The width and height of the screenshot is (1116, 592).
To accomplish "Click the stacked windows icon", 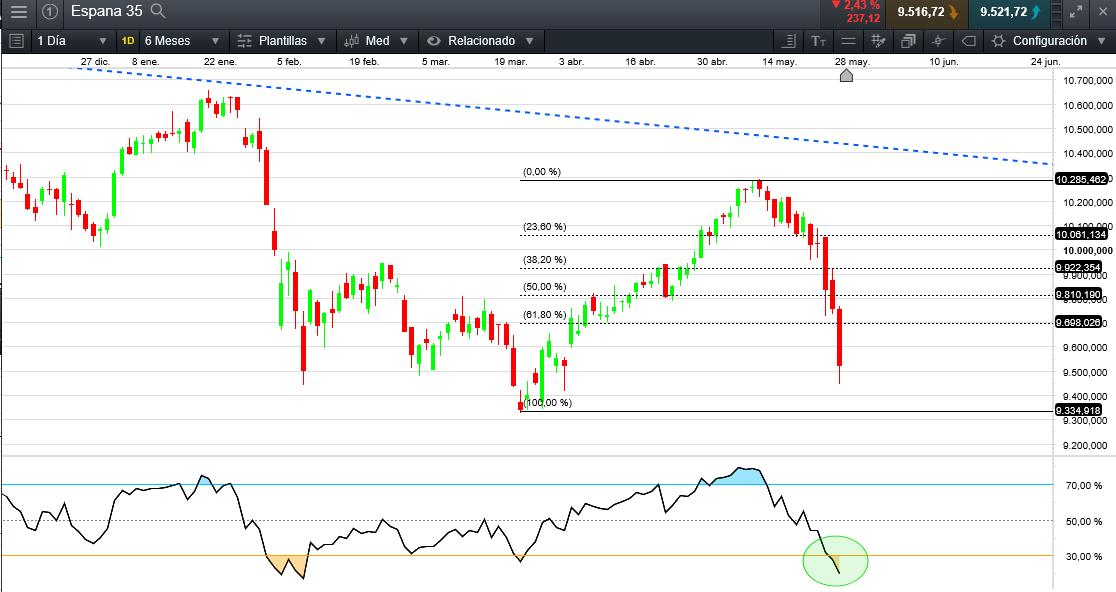I will (x=908, y=41).
